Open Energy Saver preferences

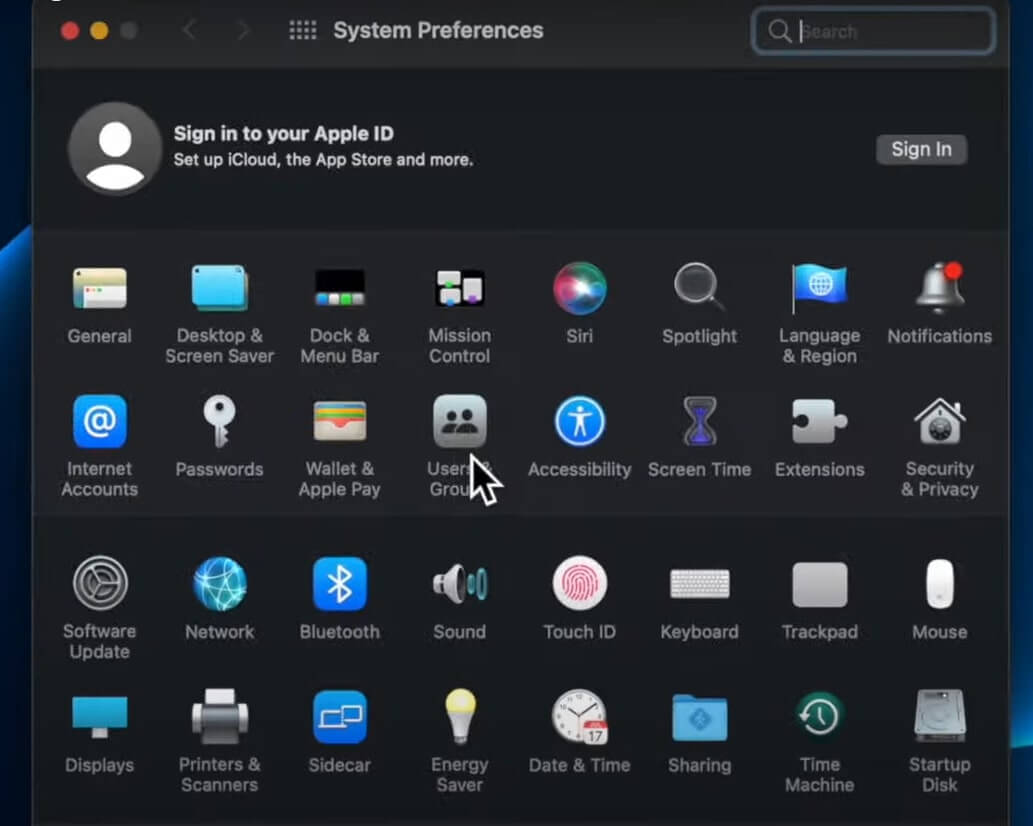pos(459,715)
